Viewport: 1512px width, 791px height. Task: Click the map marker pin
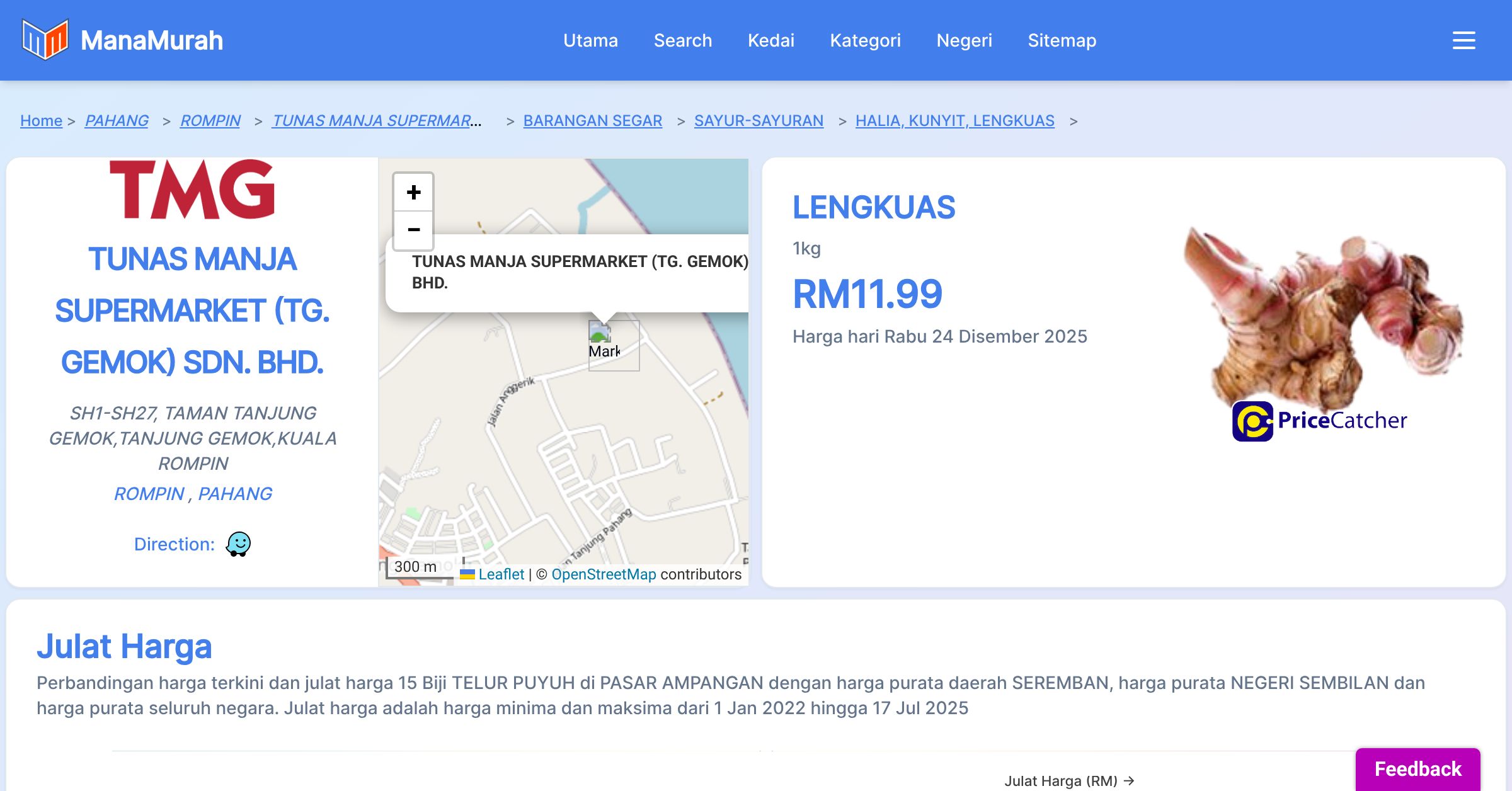(x=600, y=332)
